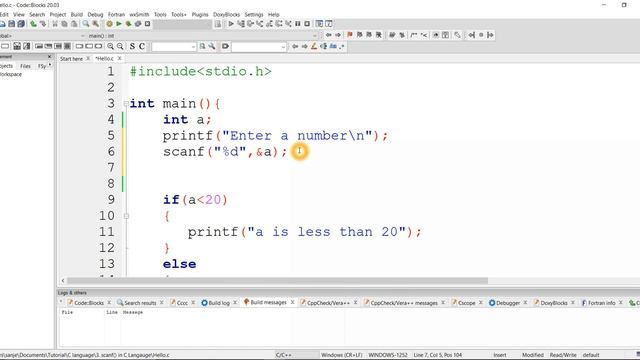
Task: Click the Rebuild icon
Action: pyautogui.click(x=138, y=24)
